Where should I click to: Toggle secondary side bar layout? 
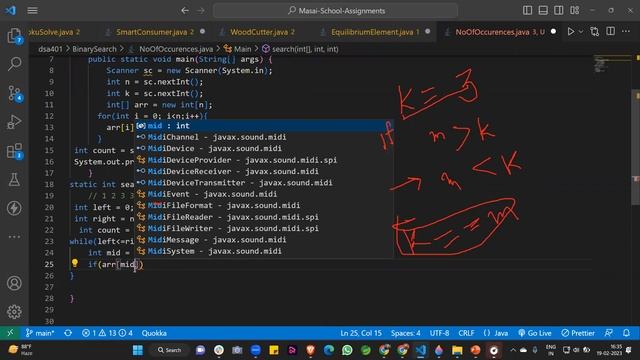click(x=559, y=11)
